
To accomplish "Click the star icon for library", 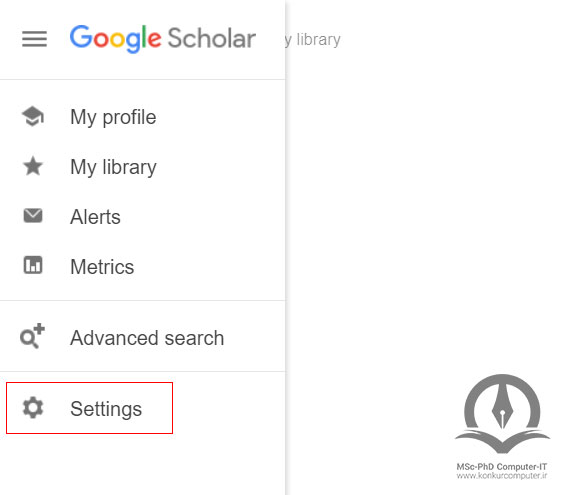I will tap(33, 166).
